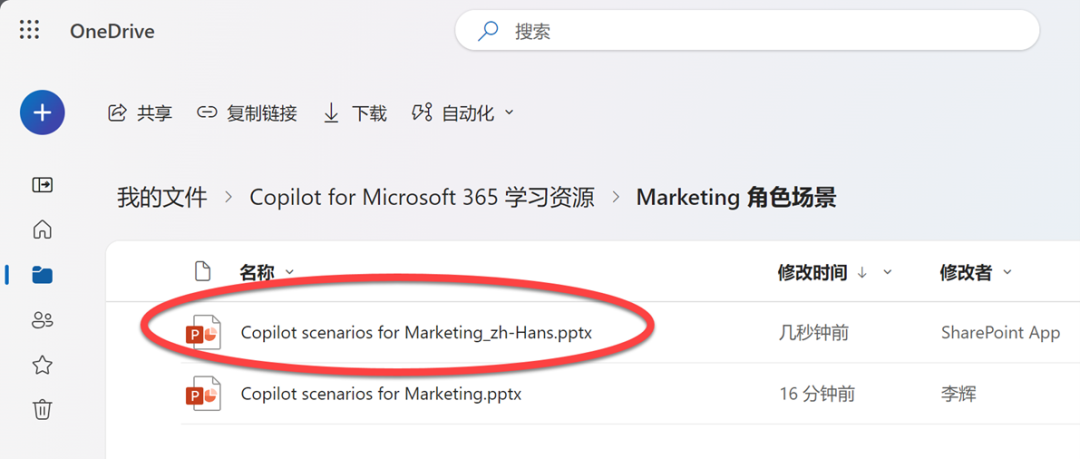Screen dimensions: 1080x459
Task: Open Copilot scenarios for Marketing.pptx
Action: tap(381, 394)
